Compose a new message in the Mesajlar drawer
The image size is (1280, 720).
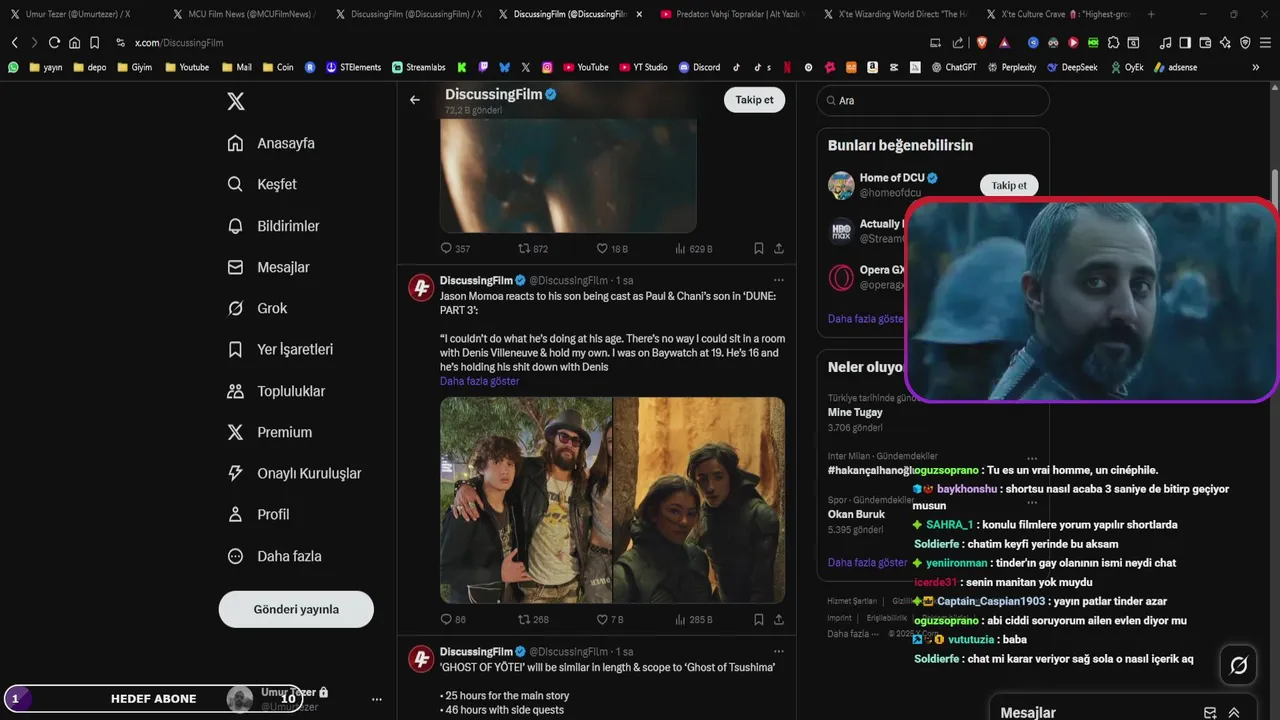coord(1210,712)
